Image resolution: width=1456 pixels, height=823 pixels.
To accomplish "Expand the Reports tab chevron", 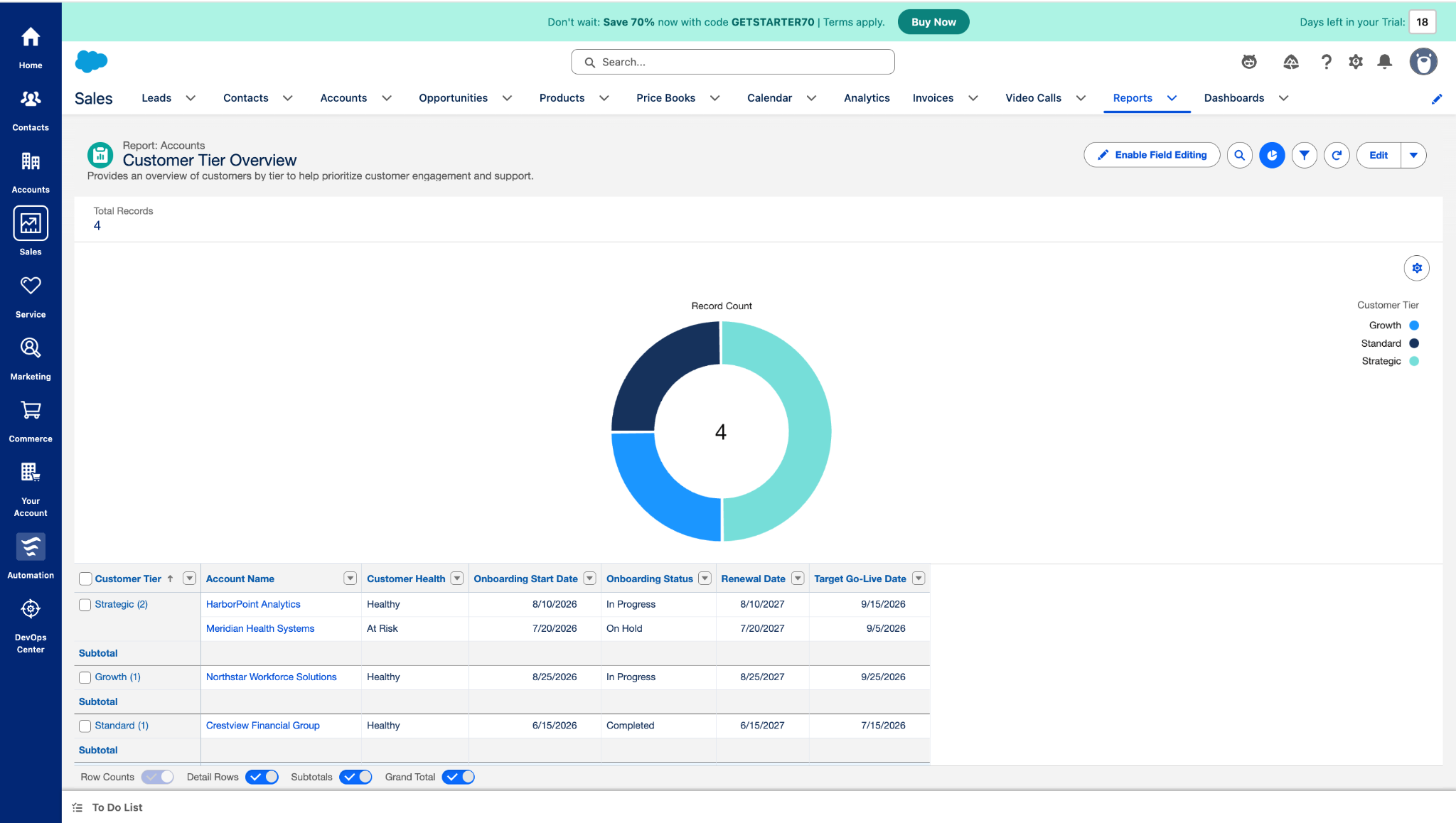I will [x=1172, y=98].
